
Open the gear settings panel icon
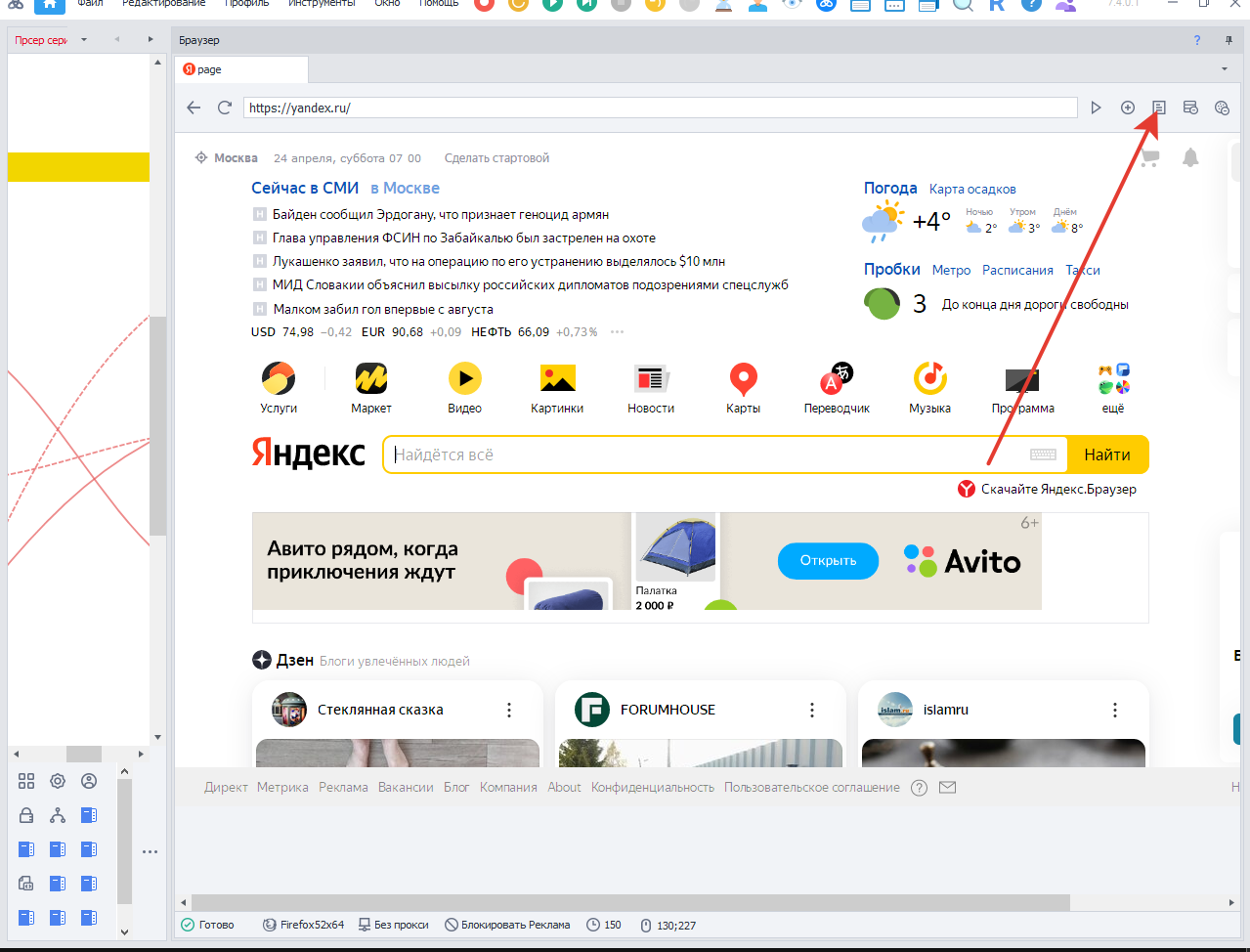click(x=58, y=781)
